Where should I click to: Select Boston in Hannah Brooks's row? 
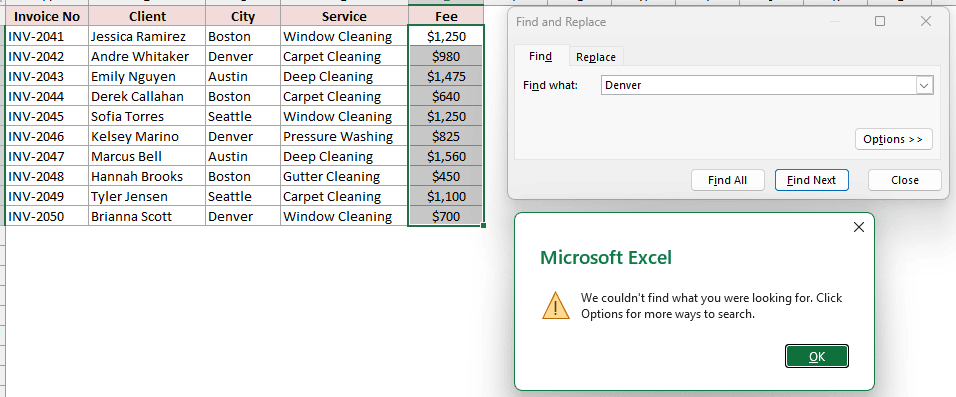[x=243, y=177]
